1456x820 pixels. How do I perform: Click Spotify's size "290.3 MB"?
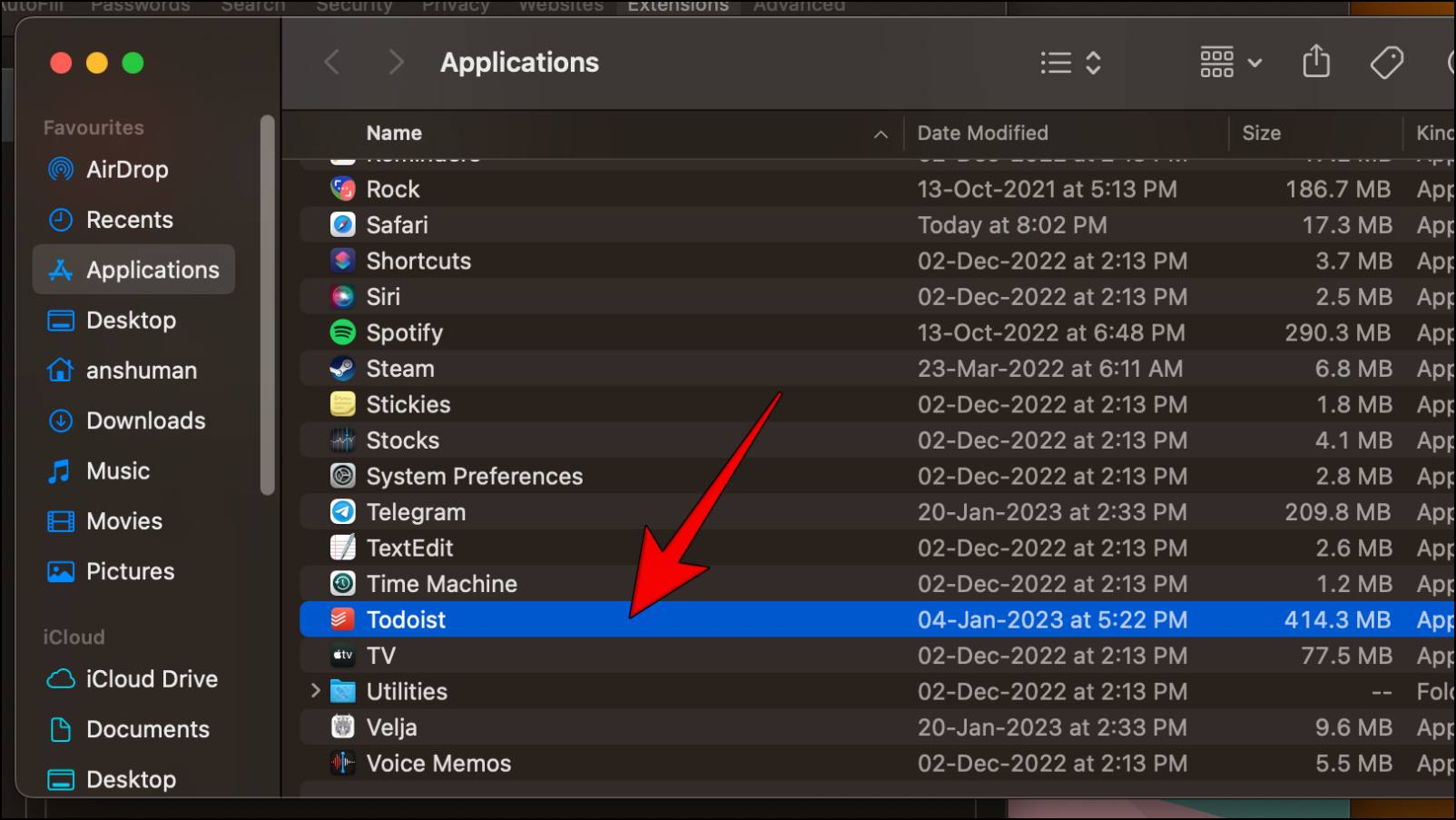(1337, 332)
